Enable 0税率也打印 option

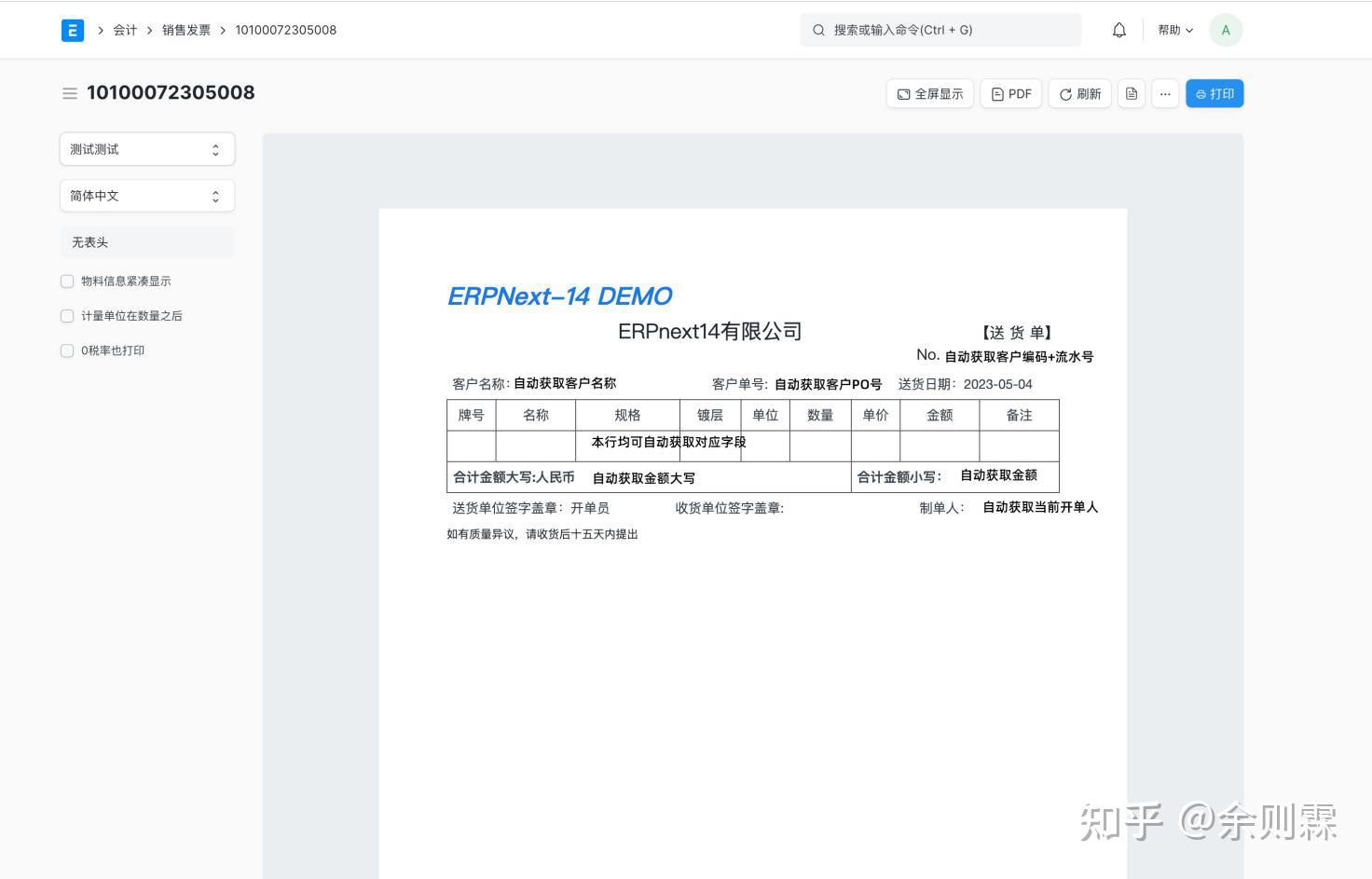67,350
